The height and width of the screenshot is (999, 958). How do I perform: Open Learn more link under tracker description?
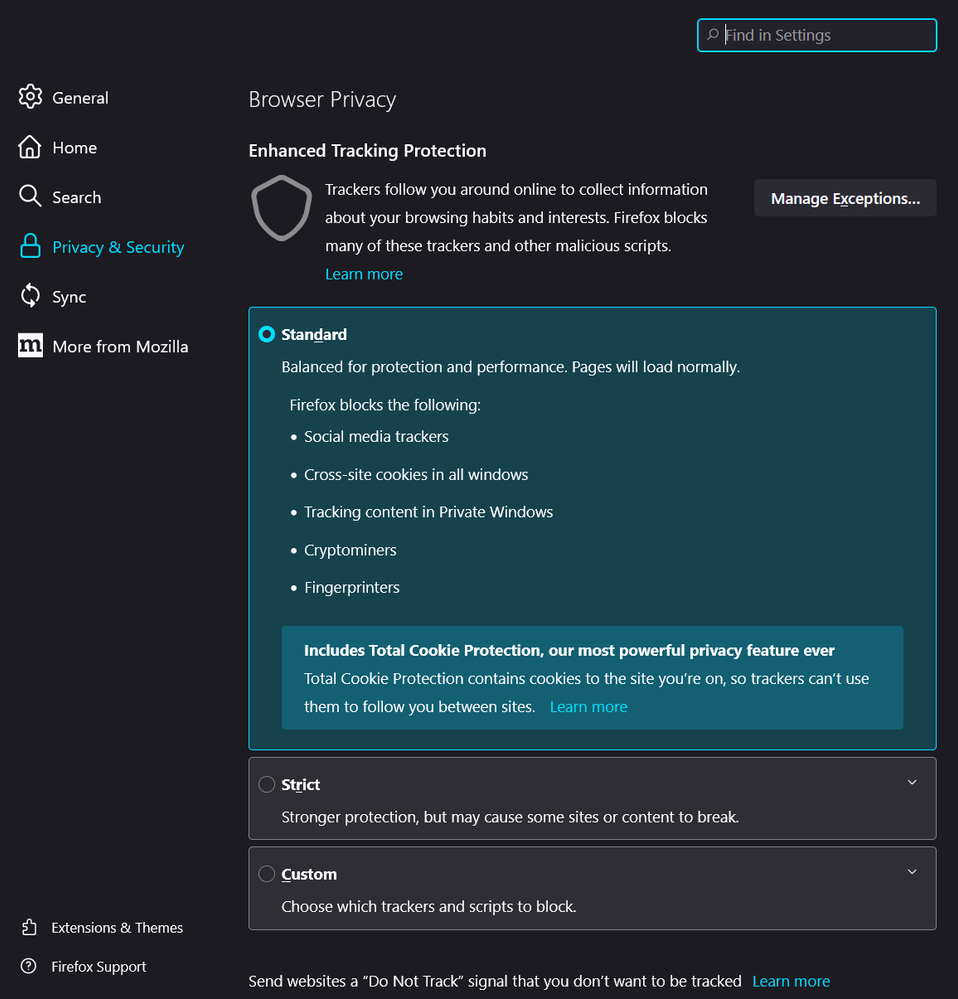pyautogui.click(x=364, y=274)
